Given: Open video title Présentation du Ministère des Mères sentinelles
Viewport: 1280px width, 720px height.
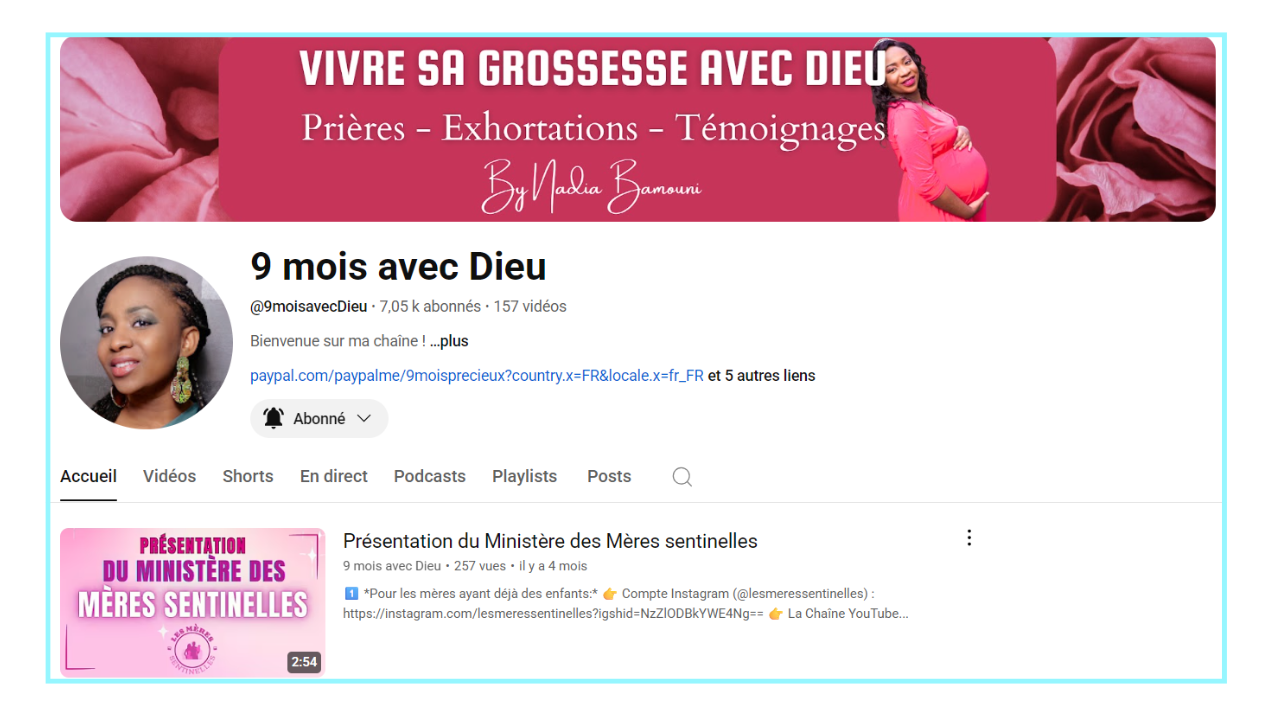Looking at the screenshot, I should 550,541.
